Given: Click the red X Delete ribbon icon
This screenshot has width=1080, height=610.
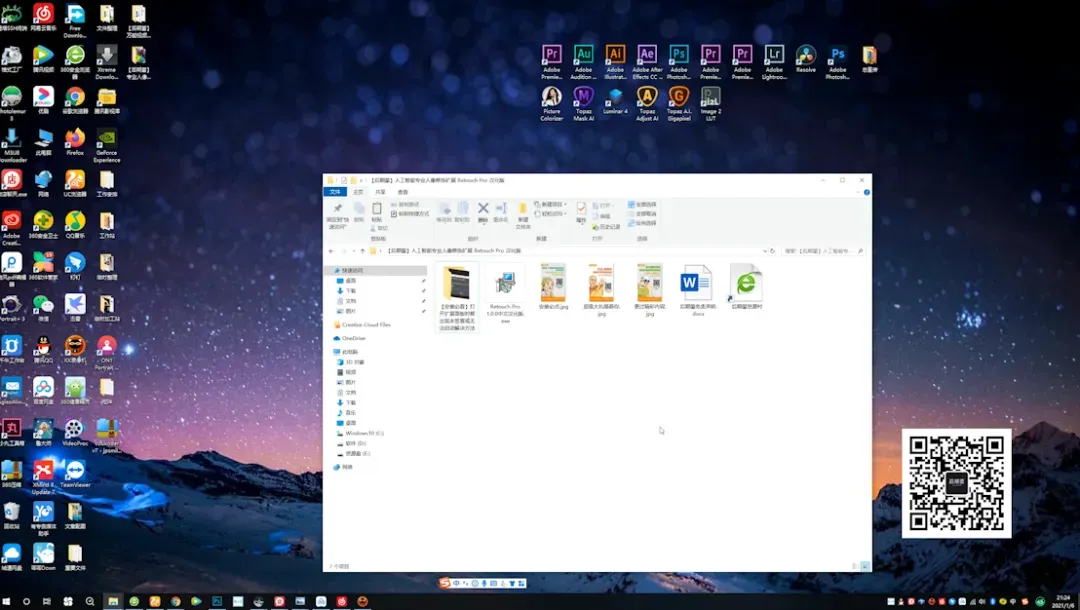Looking at the screenshot, I should 483,210.
